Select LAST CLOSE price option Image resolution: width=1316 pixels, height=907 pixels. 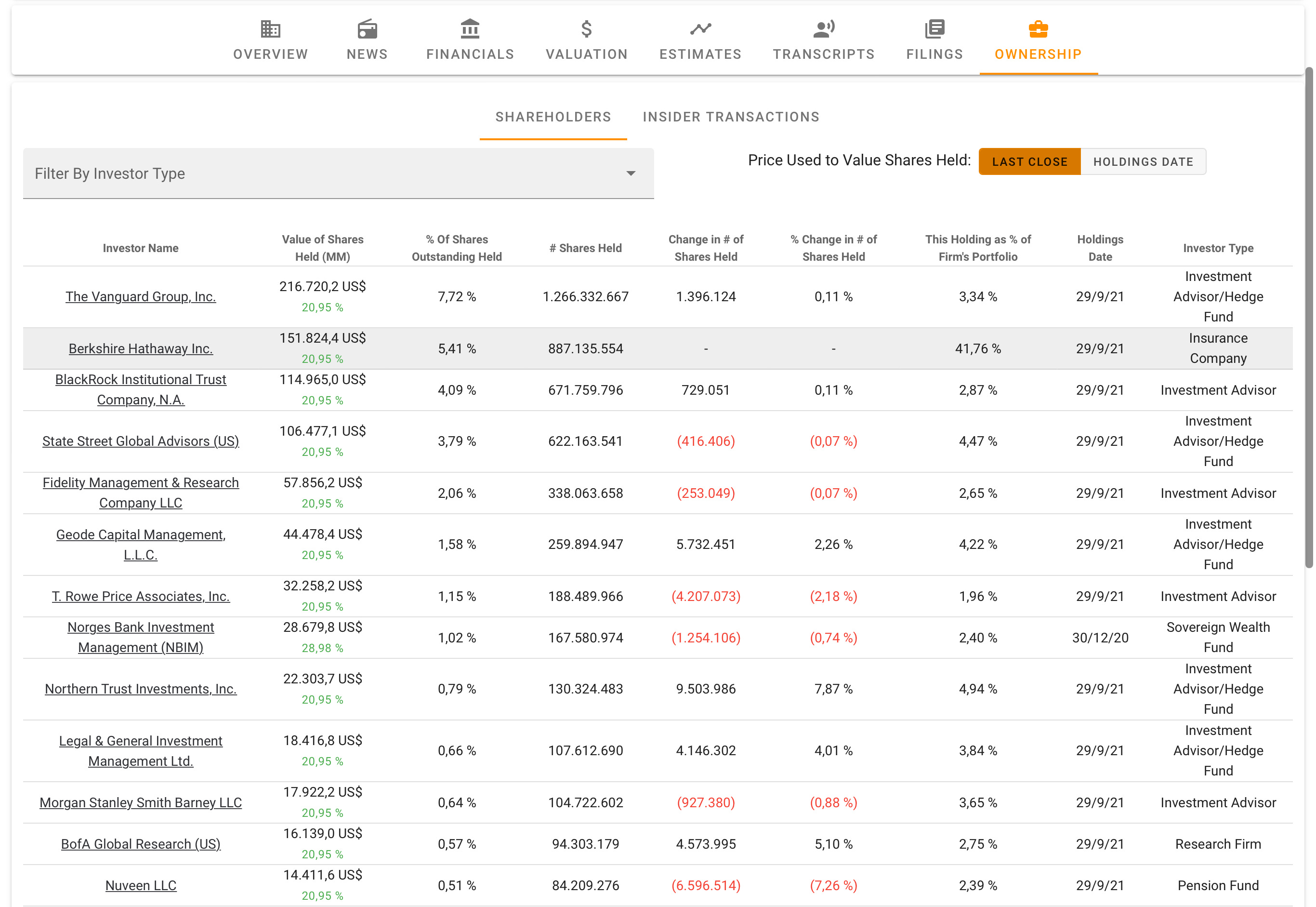tap(1029, 162)
